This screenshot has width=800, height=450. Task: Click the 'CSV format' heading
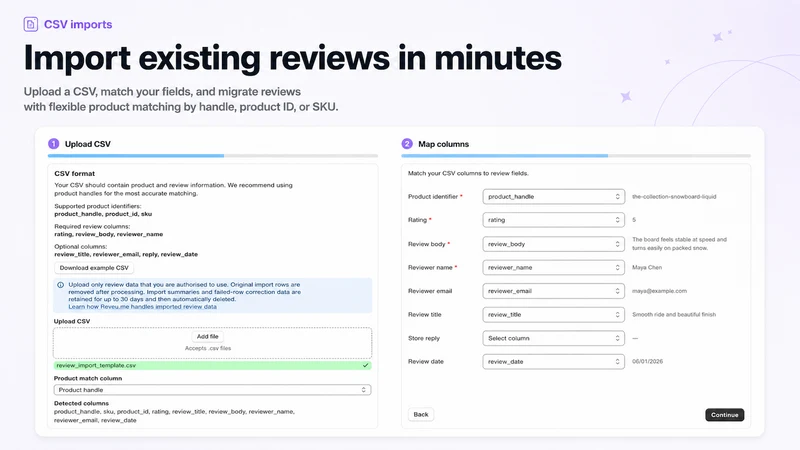coord(74,173)
